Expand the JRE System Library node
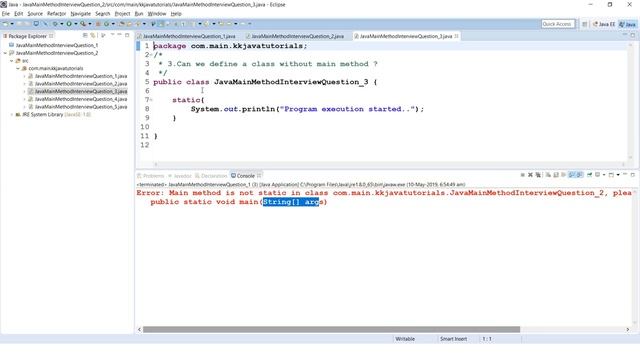Screen dimensions: 640x360 coord(11,115)
